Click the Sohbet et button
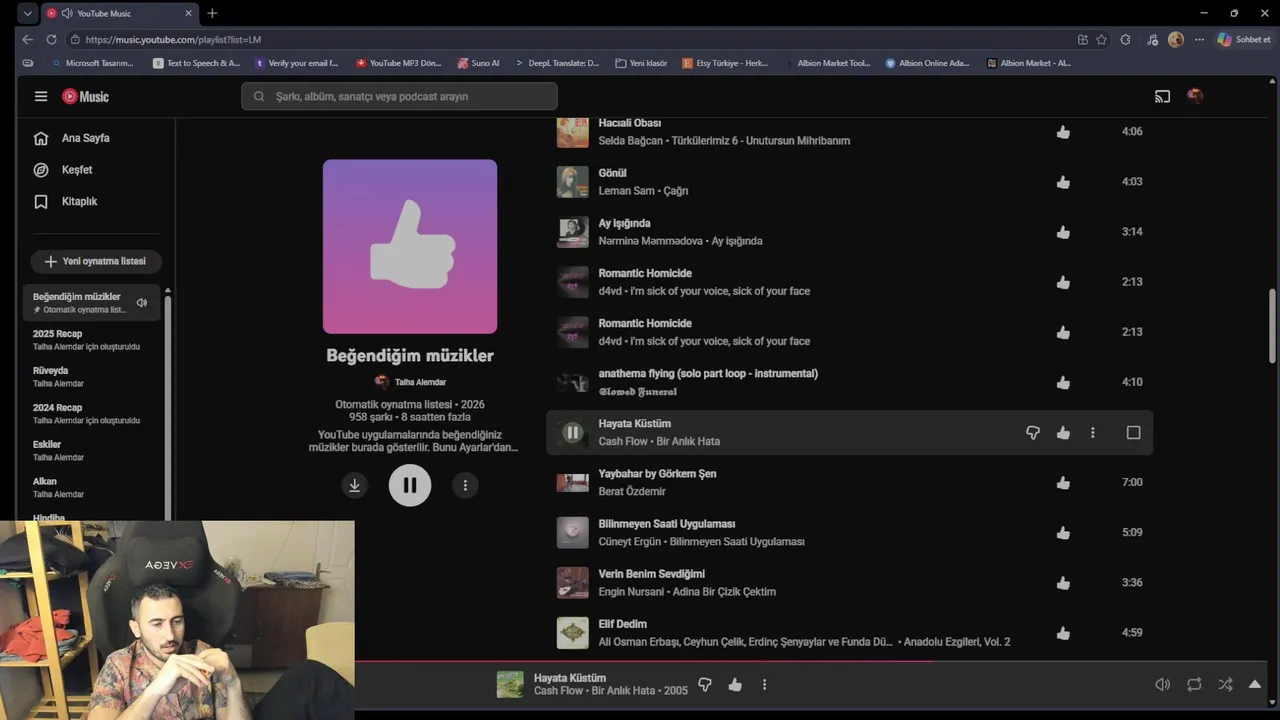Image resolution: width=1280 pixels, height=720 pixels. [x=1244, y=39]
